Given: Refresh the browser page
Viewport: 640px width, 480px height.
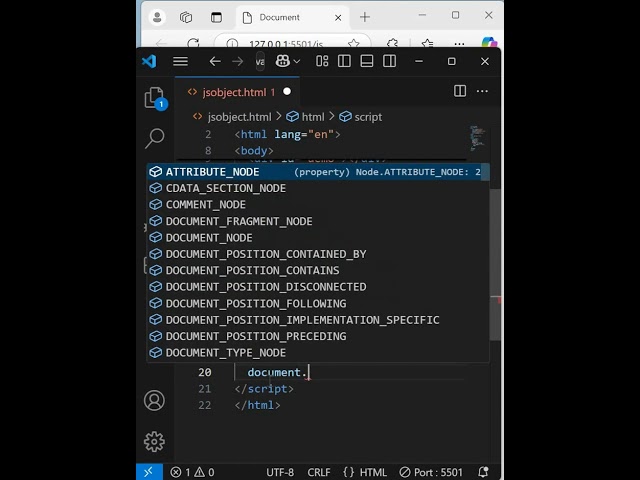Looking at the screenshot, I should (x=193, y=43).
